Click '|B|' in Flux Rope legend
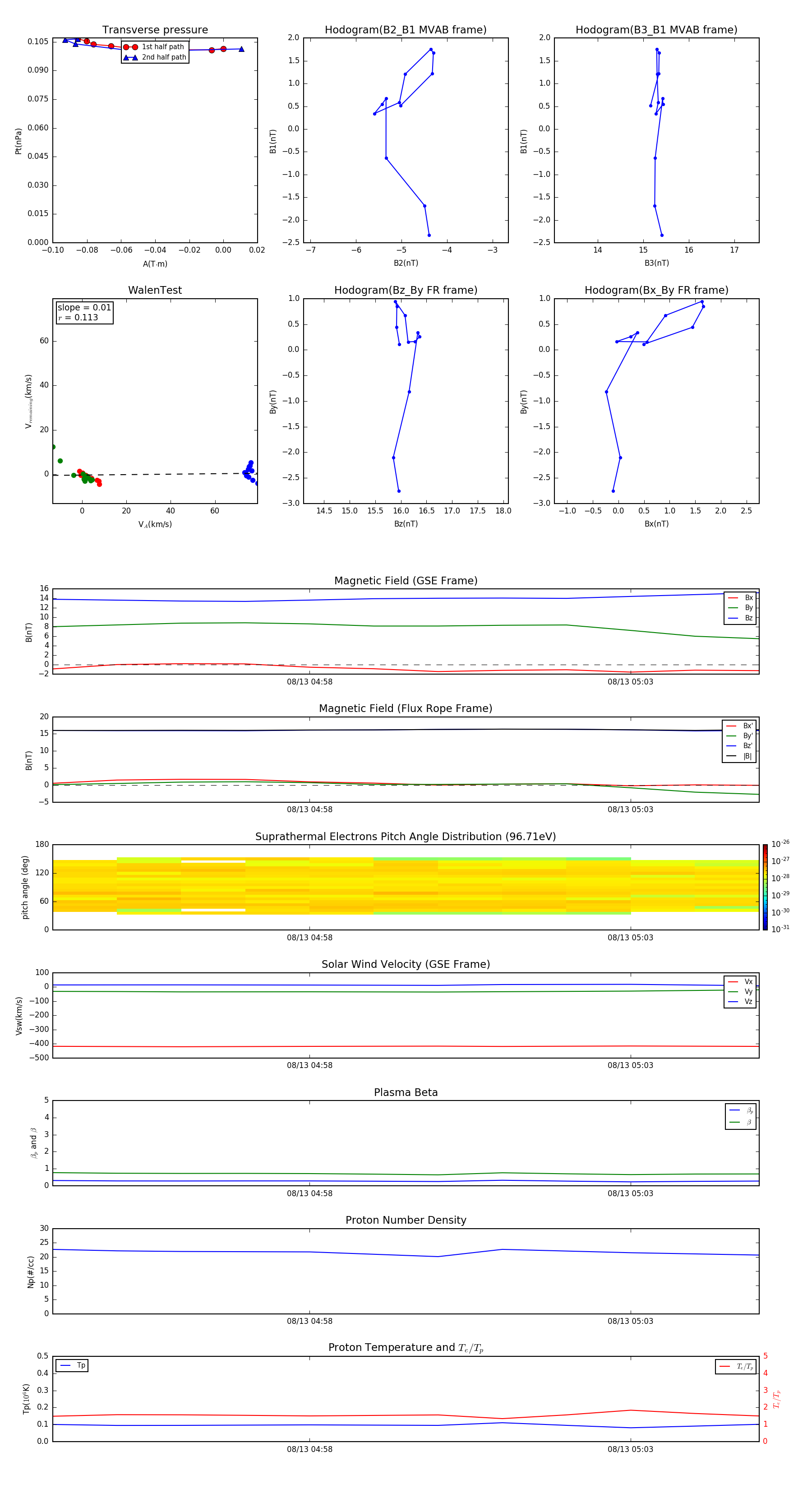The image size is (812, 1489). coord(747,757)
